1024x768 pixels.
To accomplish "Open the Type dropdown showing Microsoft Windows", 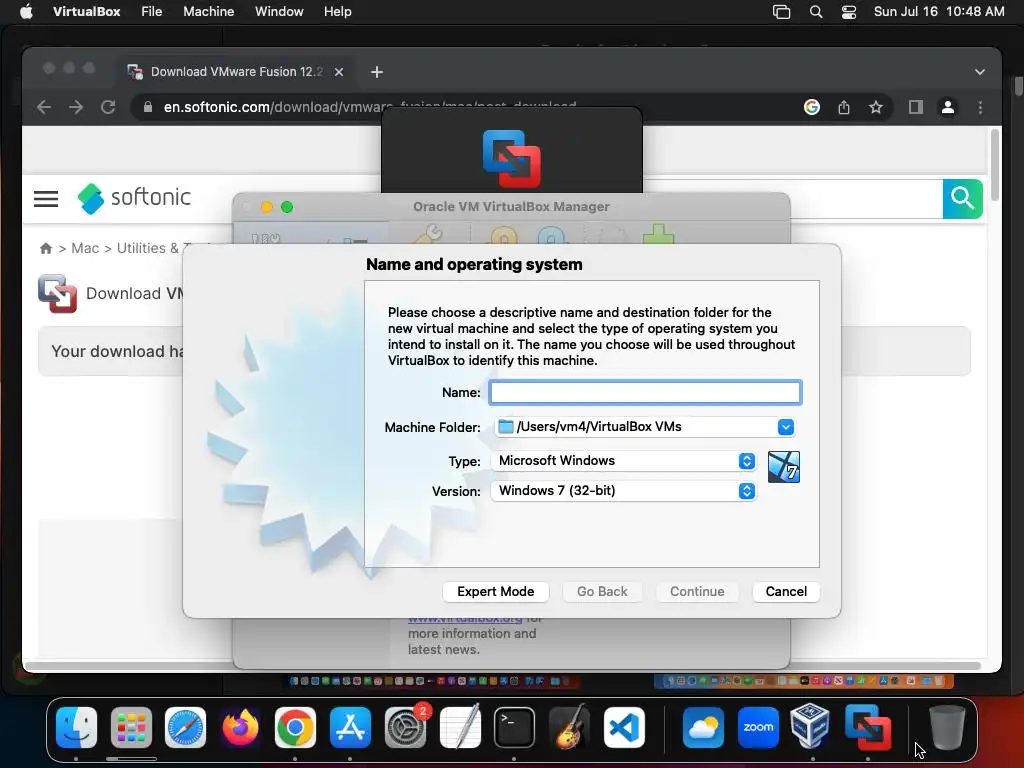I will click(x=623, y=461).
